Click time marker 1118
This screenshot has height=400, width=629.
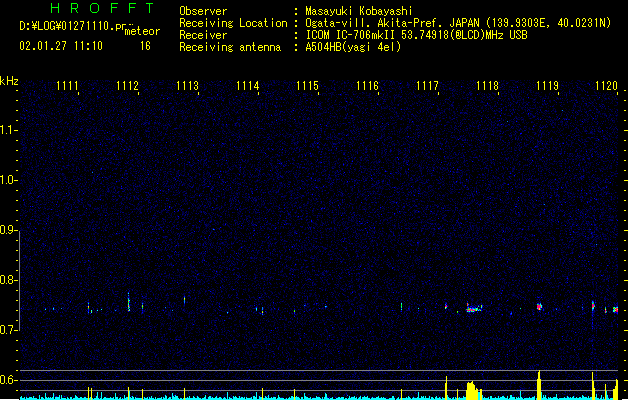coord(487,86)
